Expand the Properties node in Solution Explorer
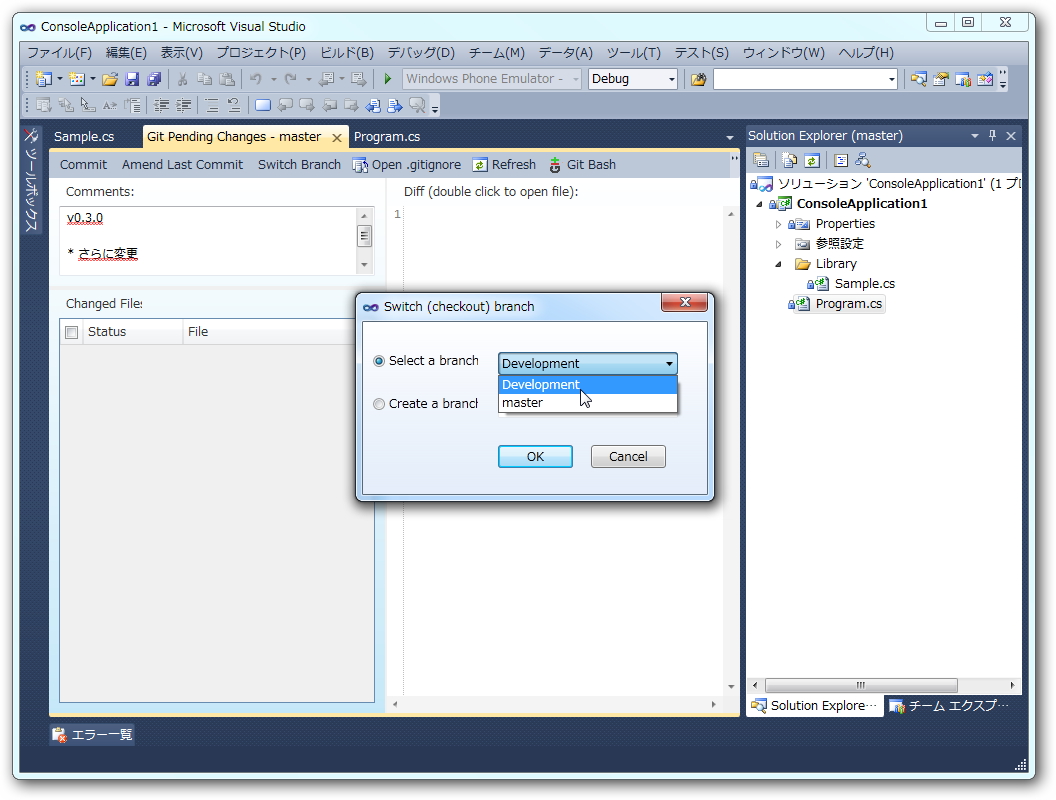The height and width of the screenshot is (800, 1056). [x=779, y=224]
